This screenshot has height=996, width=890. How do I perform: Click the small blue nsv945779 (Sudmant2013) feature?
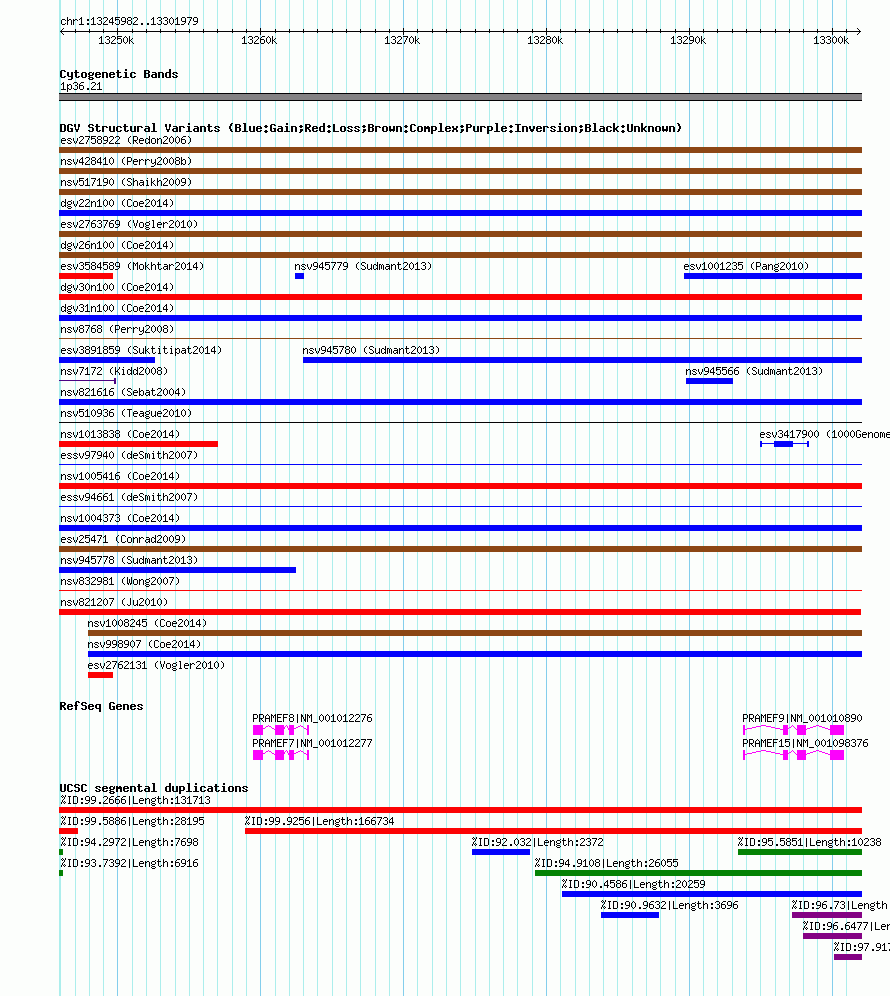(x=299, y=276)
